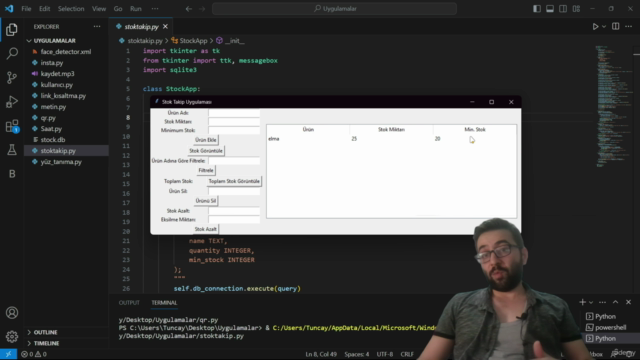Click the Ürün Ekle button

pos(206,140)
